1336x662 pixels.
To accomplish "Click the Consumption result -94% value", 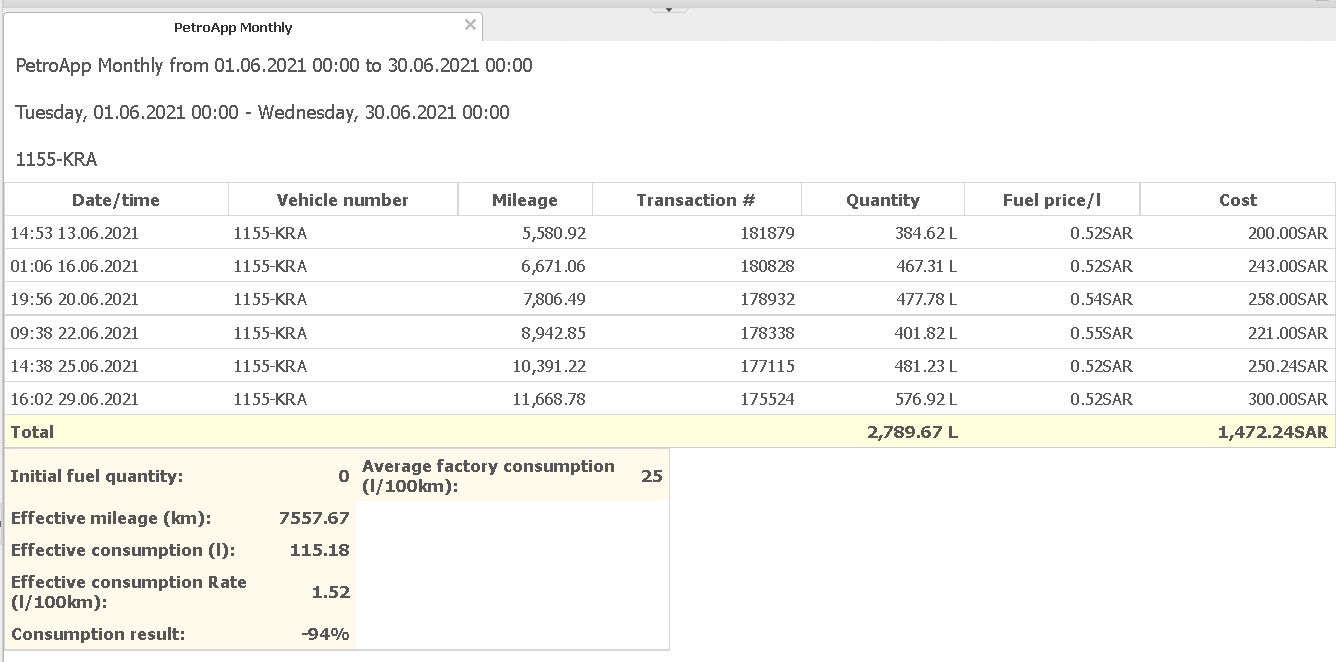I will pyautogui.click(x=325, y=634).
